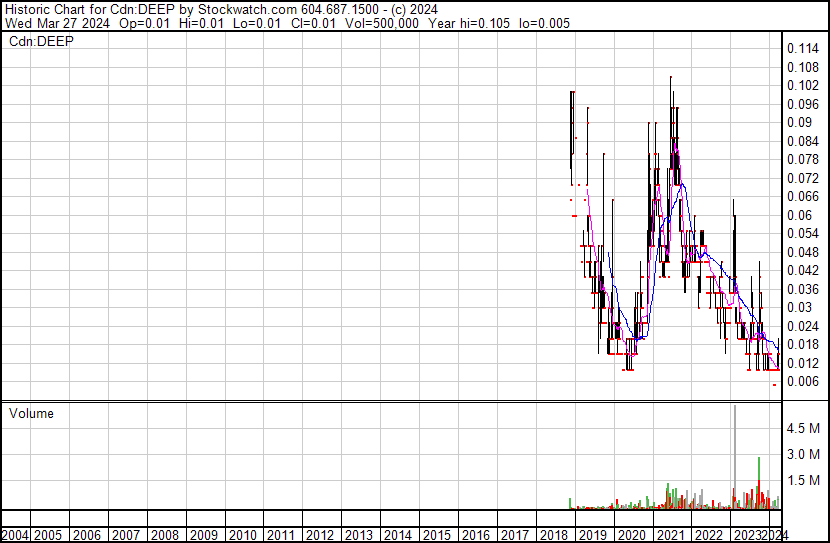The width and height of the screenshot is (830, 543).
Task: Click the 0.09 price axis value
Action: pos(799,122)
